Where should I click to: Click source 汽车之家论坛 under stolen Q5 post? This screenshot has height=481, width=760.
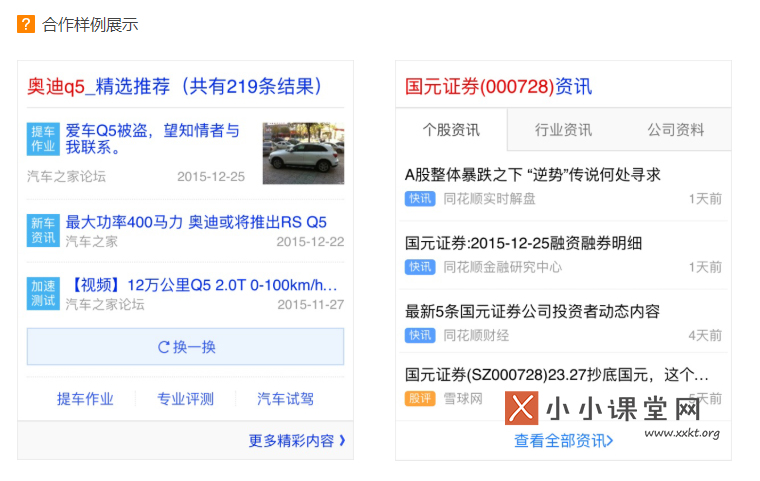66,176
